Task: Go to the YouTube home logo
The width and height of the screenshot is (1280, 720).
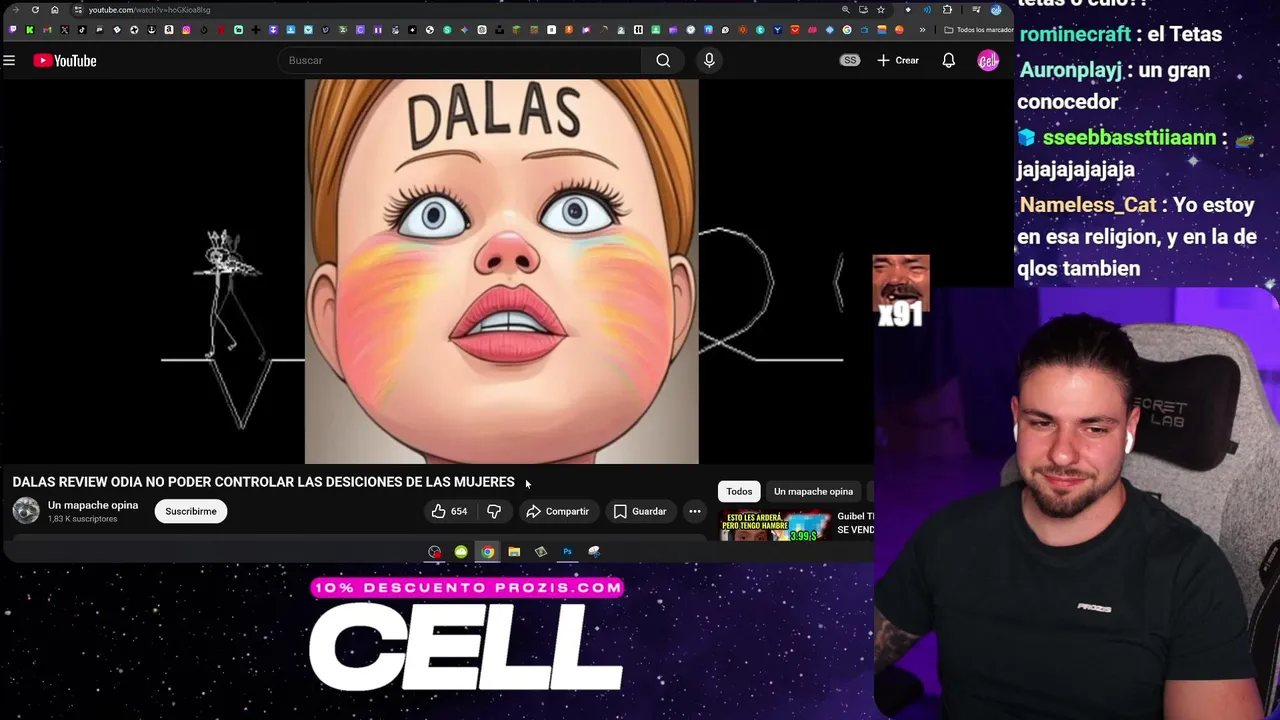Action: coord(65,61)
